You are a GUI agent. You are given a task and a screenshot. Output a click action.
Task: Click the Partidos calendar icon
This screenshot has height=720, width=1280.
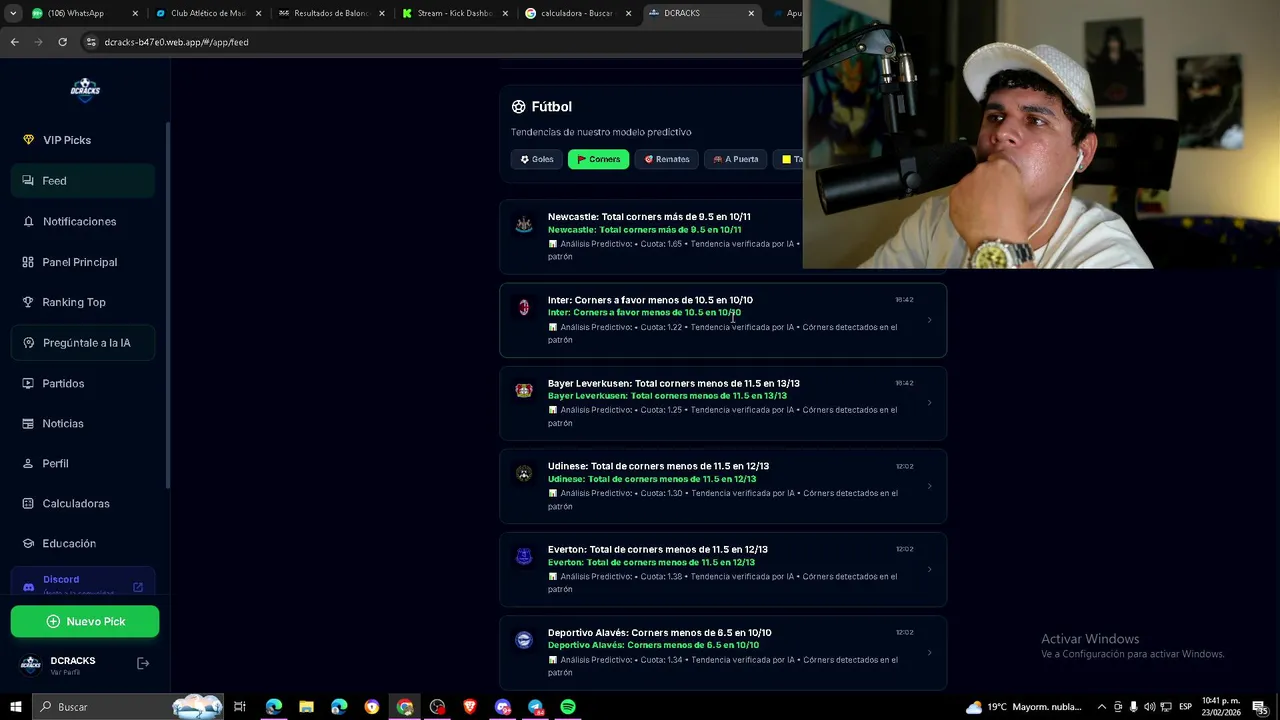pyautogui.click(x=28, y=383)
